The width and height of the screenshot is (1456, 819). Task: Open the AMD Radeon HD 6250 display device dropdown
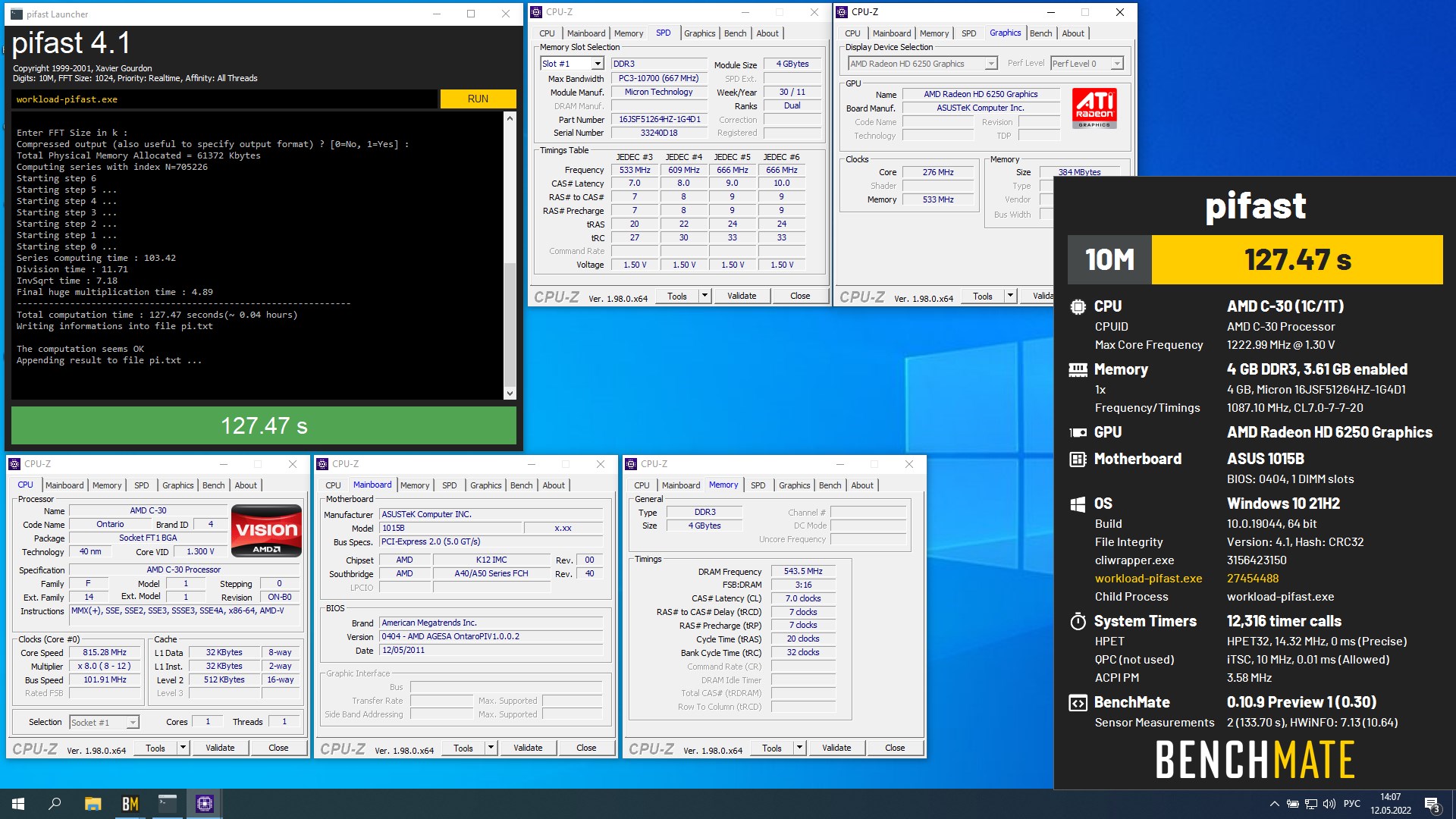pyautogui.click(x=990, y=64)
